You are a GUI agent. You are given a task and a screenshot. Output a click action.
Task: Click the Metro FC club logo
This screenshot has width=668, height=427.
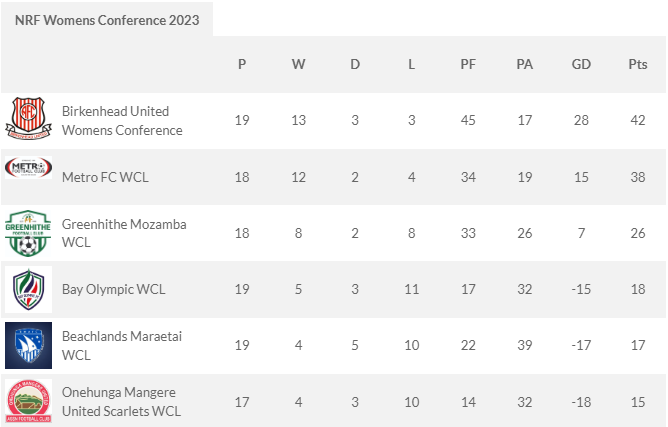[29, 167]
